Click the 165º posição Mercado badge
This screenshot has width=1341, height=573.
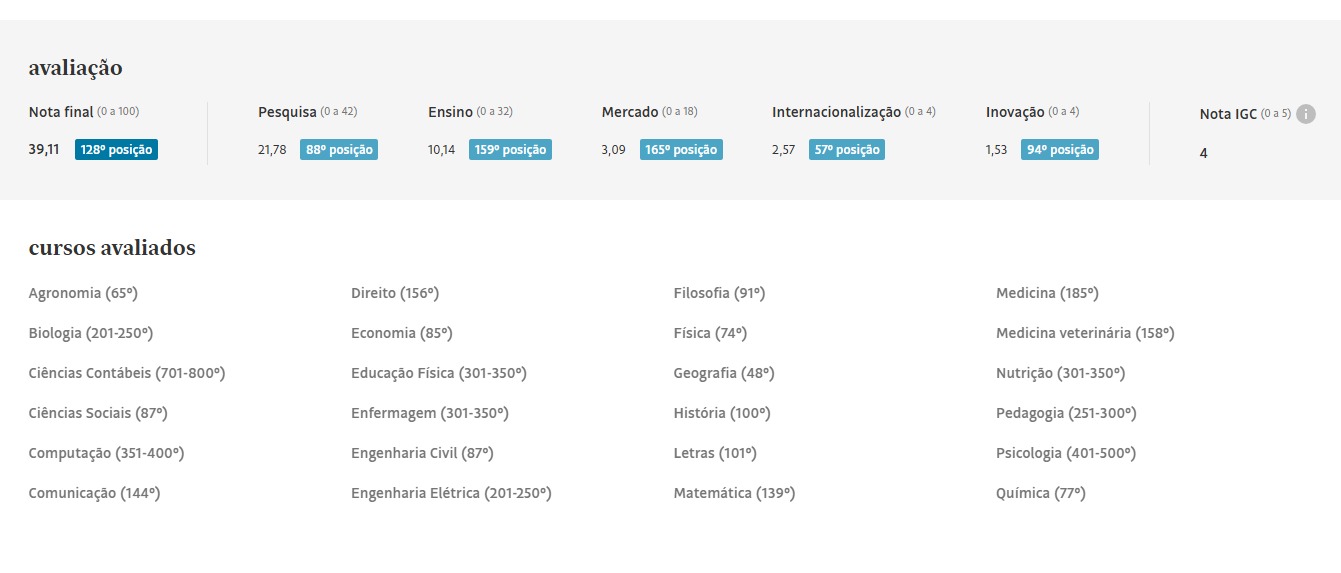[x=681, y=150]
